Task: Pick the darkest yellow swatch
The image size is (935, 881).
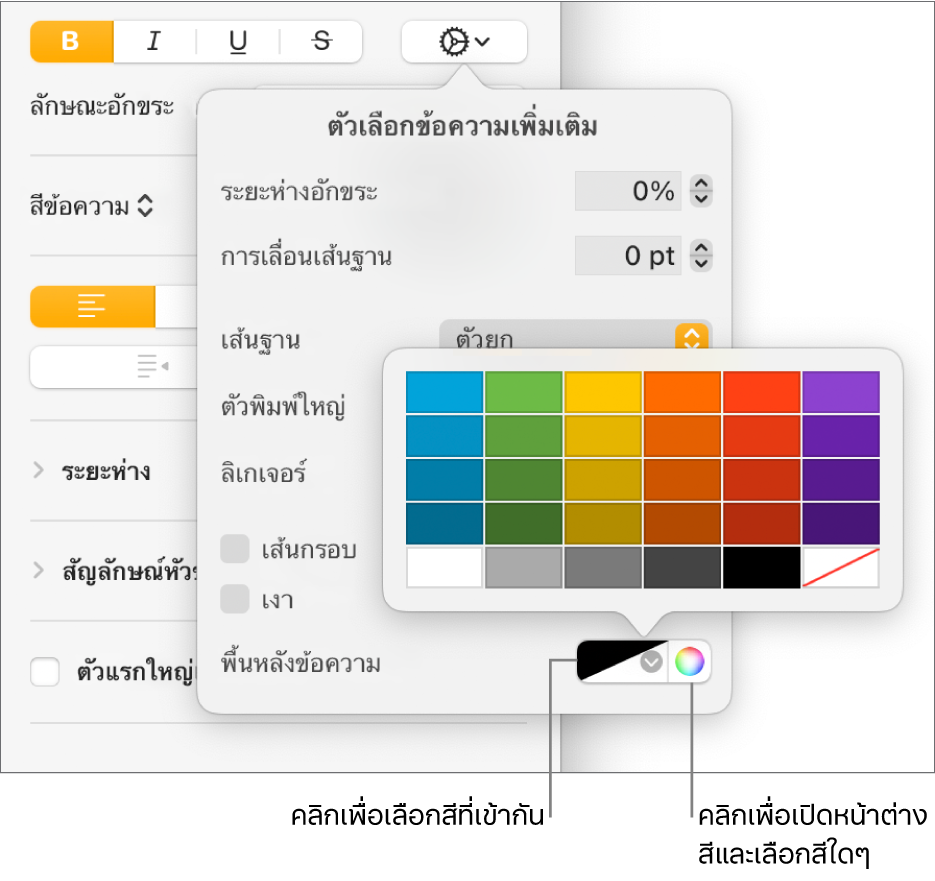Action: tap(603, 523)
